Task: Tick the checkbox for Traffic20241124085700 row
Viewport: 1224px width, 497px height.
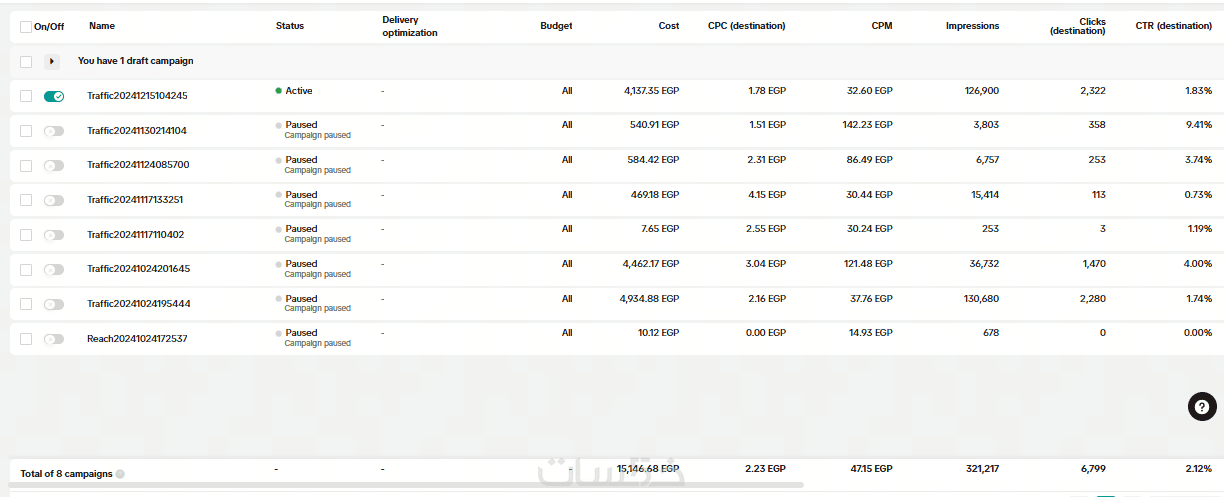Action: tap(26, 165)
